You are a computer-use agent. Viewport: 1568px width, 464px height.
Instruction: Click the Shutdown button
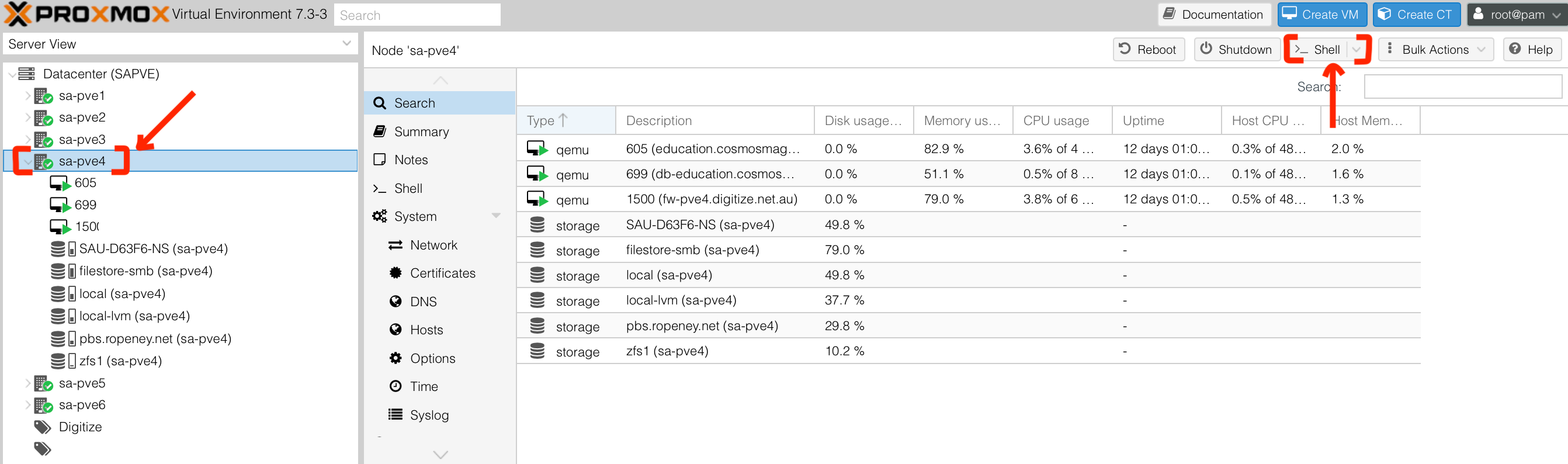(x=1236, y=49)
